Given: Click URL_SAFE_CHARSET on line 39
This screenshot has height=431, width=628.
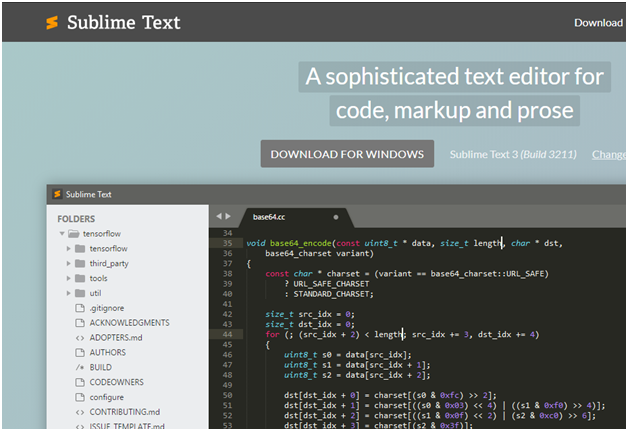Looking at the screenshot, I should click(x=331, y=284).
